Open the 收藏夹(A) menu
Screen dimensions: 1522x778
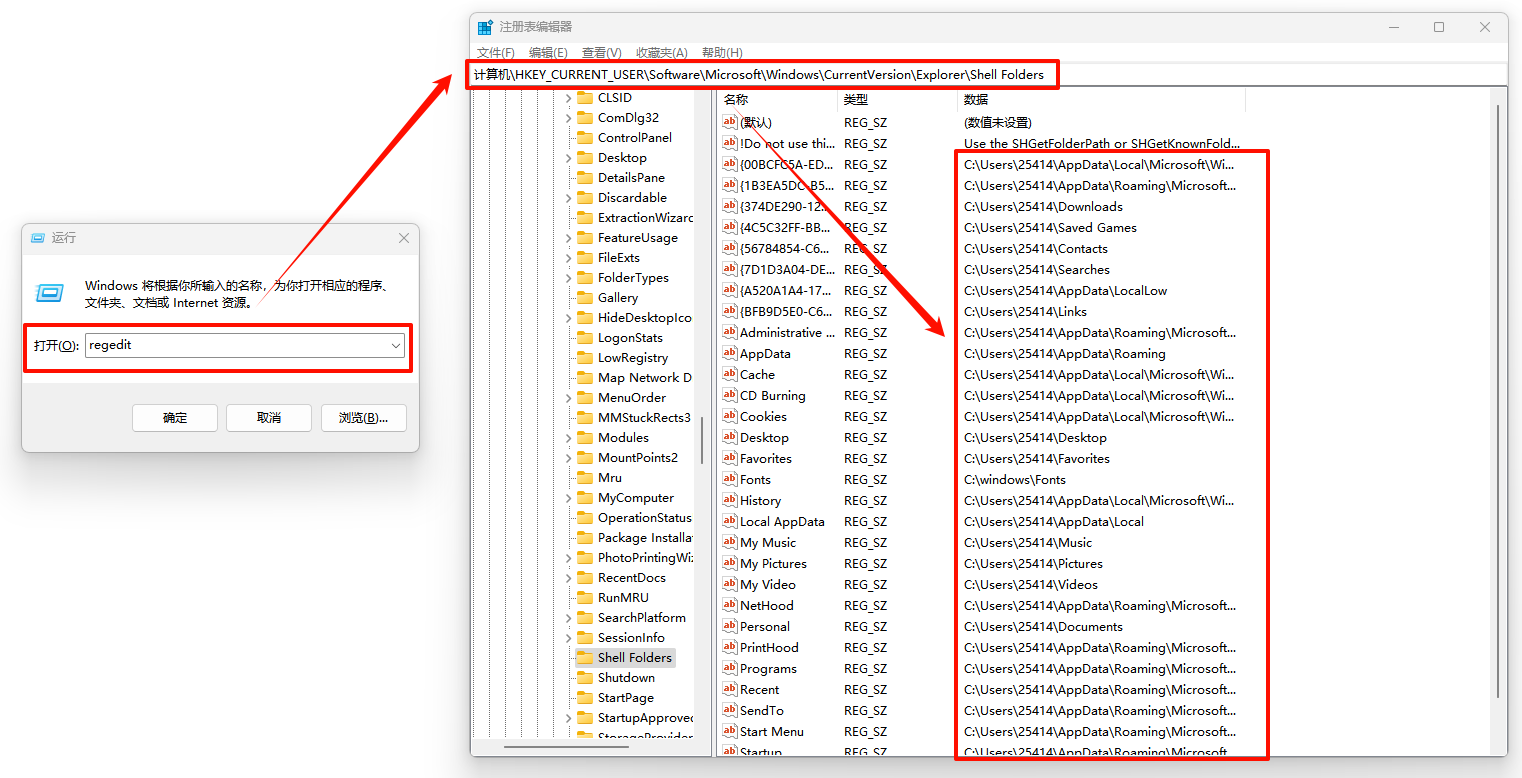pyautogui.click(x=662, y=53)
